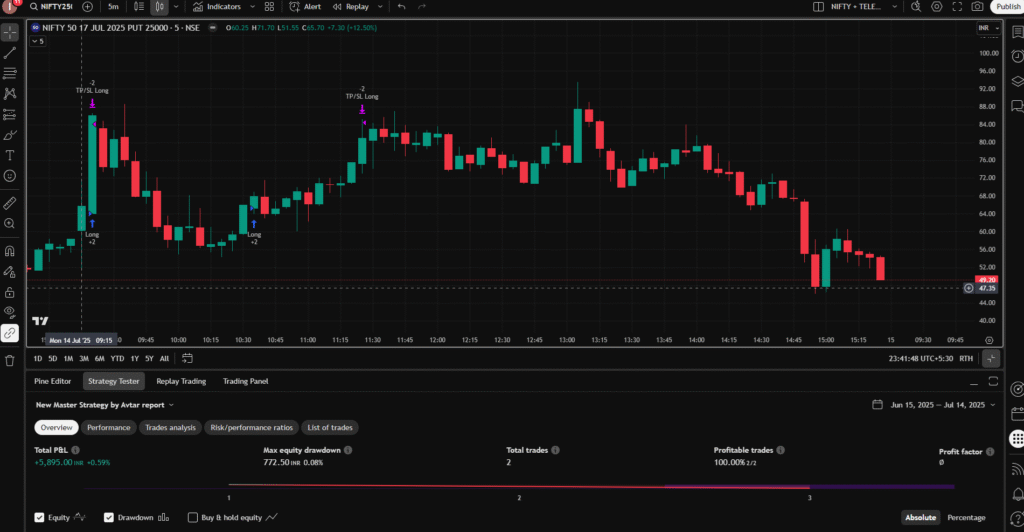1024x532 pixels.
Task: Expand the chart style dropdown arrow
Action: click(x=176, y=7)
